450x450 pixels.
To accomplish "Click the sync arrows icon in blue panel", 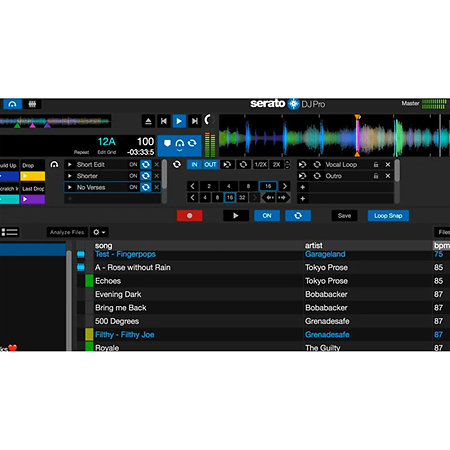I will pos(192,143).
